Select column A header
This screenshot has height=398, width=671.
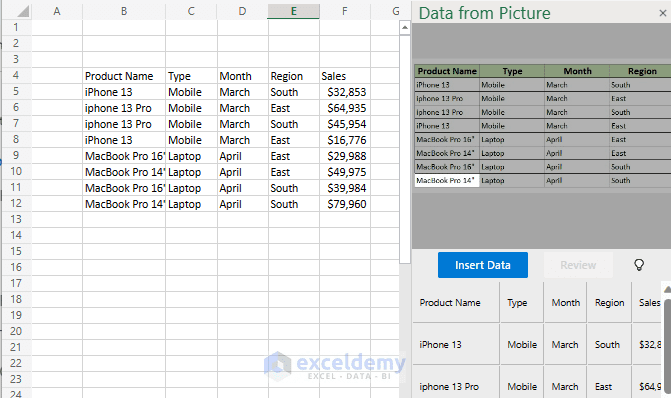point(57,11)
